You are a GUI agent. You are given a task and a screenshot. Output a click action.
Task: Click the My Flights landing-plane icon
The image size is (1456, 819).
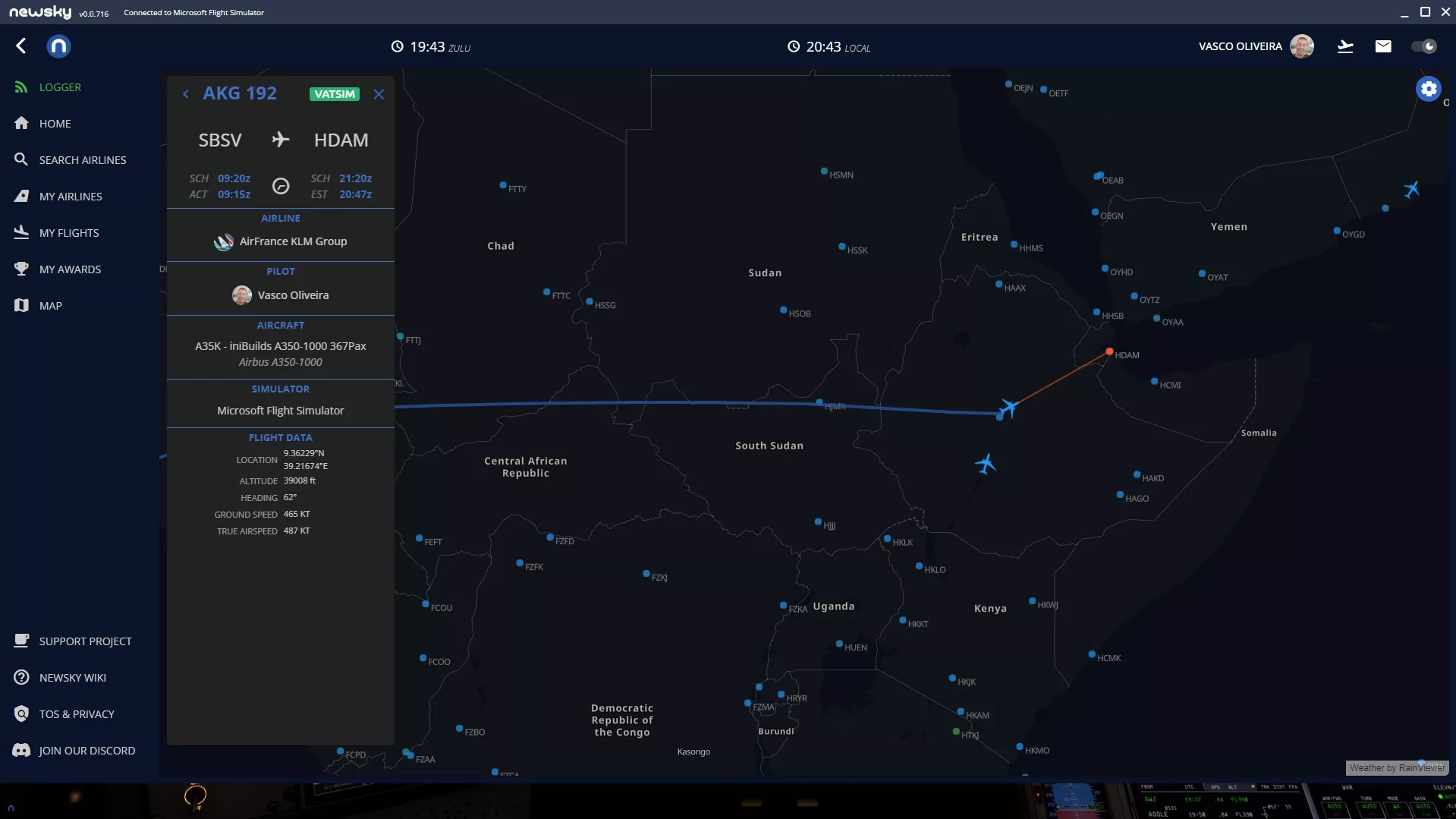coord(21,232)
